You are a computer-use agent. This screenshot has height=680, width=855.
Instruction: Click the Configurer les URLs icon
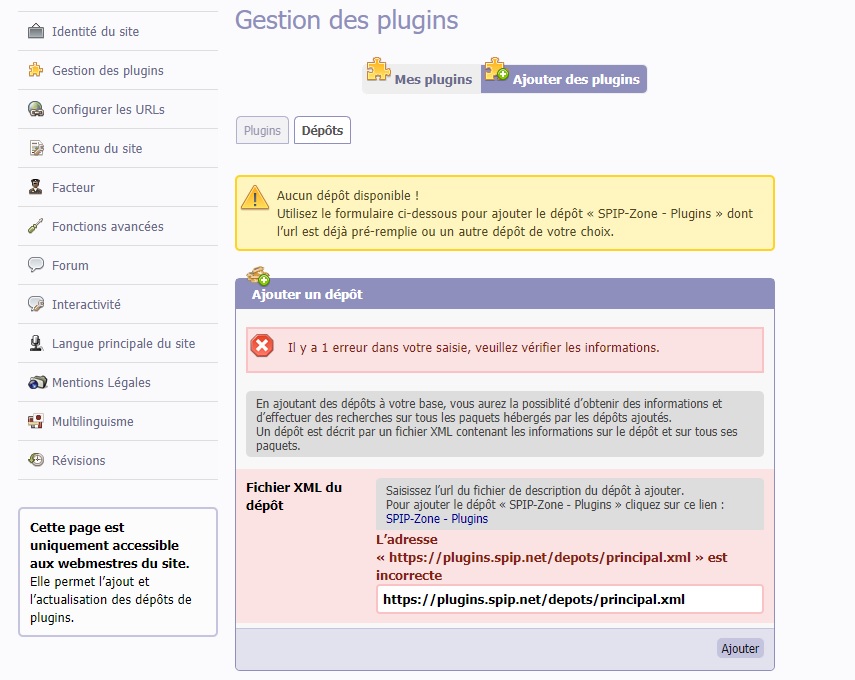(x=36, y=109)
